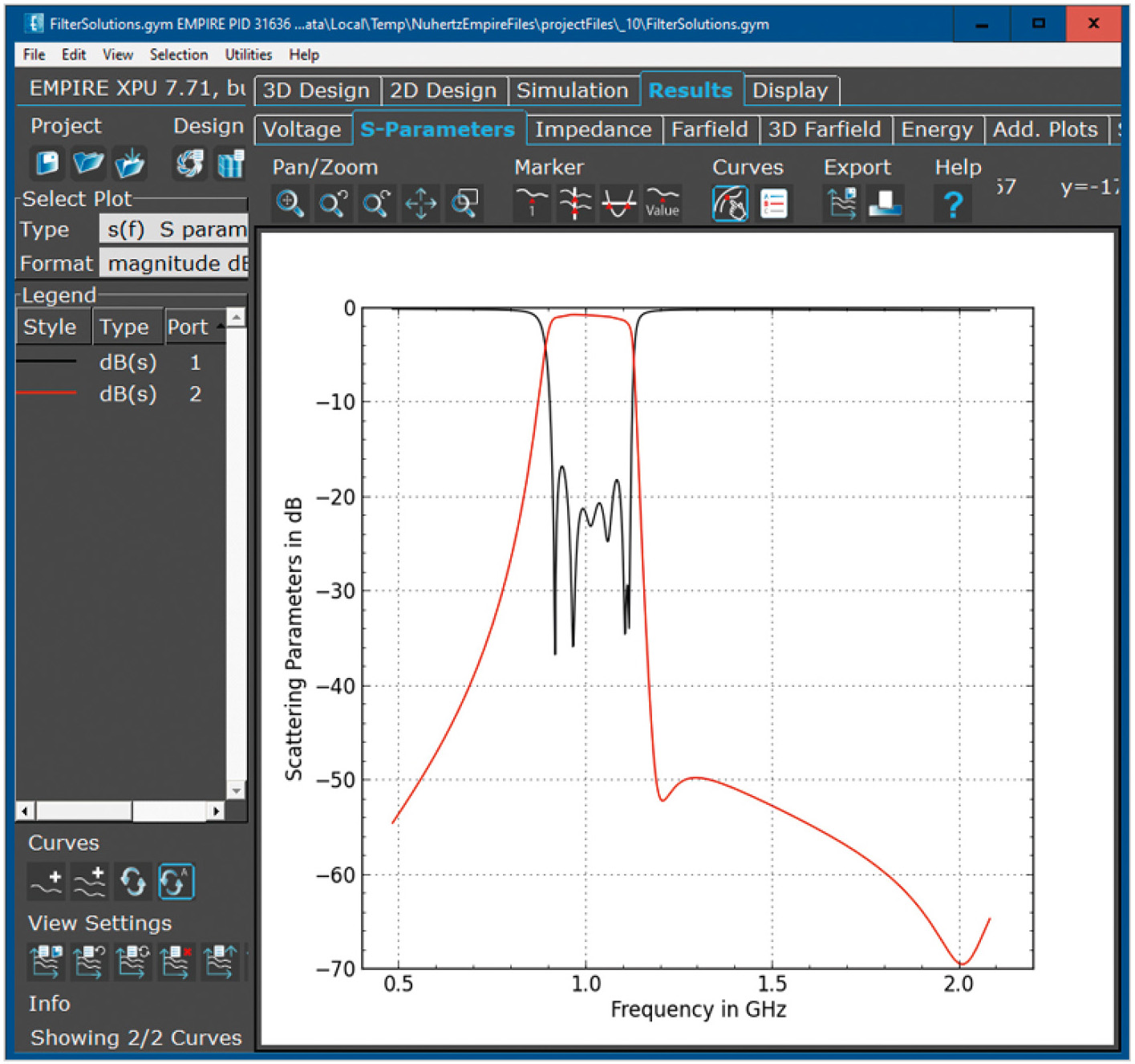Export plot data with the curve export icon
The image size is (1135, 1064).
(x=841, y=203)
